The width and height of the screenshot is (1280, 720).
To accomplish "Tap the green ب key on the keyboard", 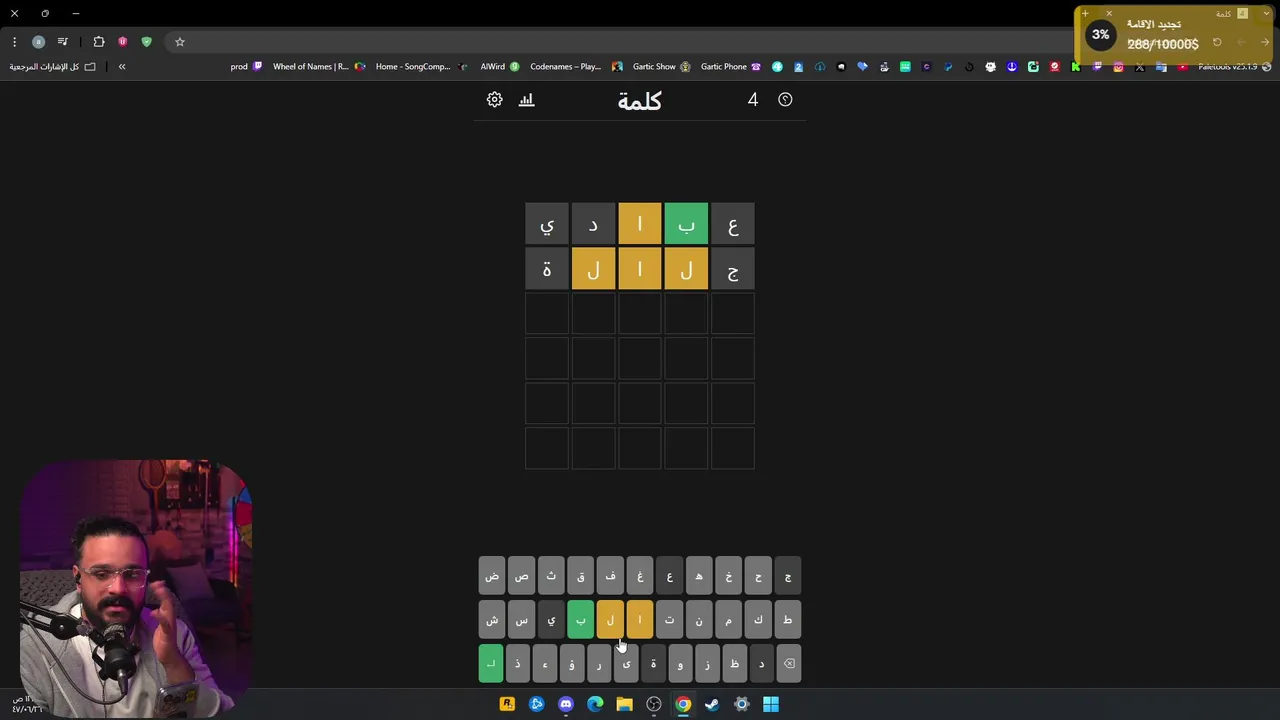I will [580, 620].
